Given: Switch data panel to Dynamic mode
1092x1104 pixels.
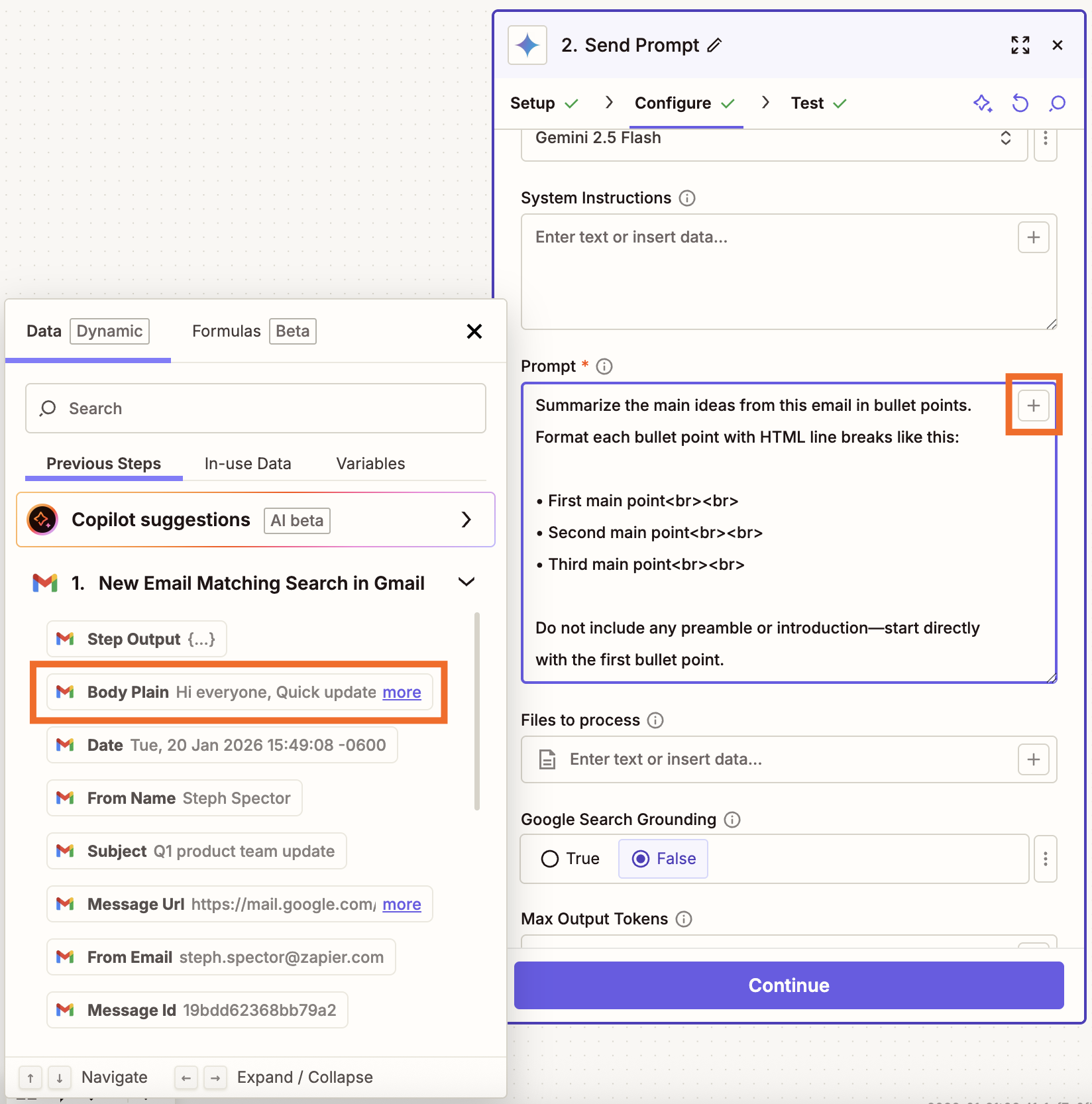Looking at the screenshot, I should coord(109,331).
